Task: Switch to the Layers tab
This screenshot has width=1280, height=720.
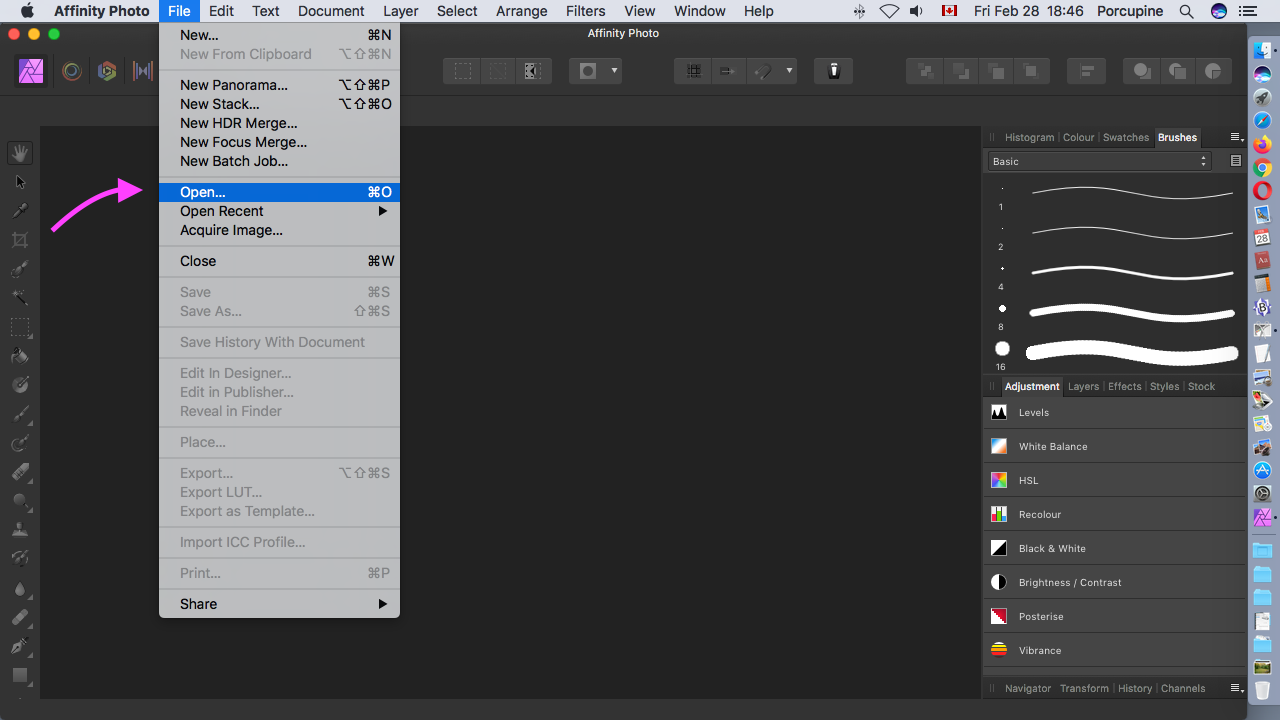Action: click(x=1083, y=386)
